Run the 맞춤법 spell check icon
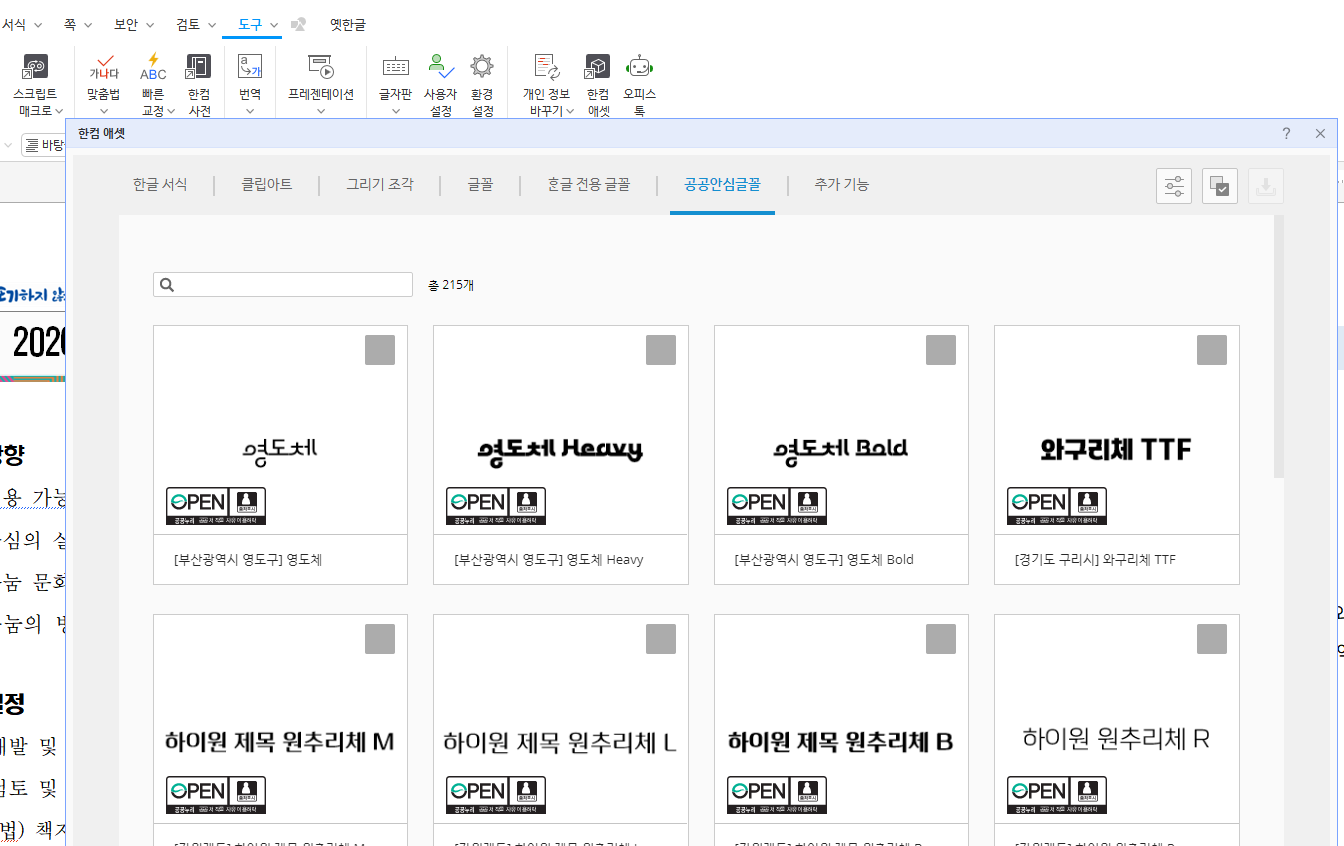The height and width of the screenshot is (846, 1344). point(104,67)
